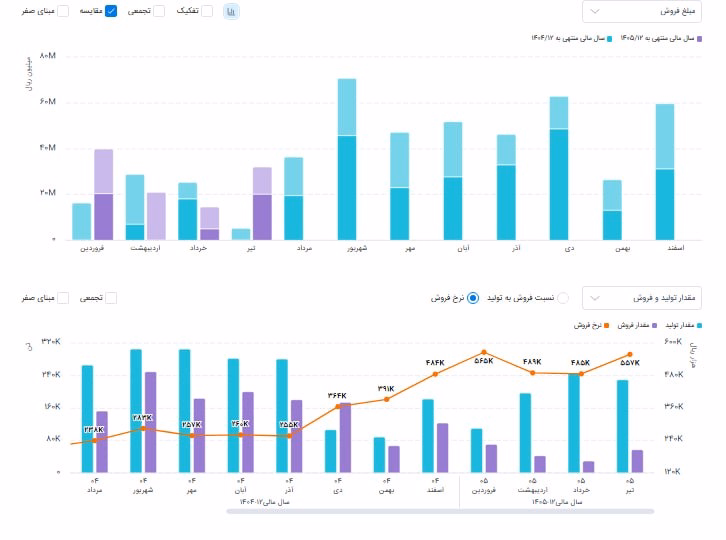Click the دی bar in top chart
The height and width of the screenshot is (540, 726).
(x=559, y=168)
